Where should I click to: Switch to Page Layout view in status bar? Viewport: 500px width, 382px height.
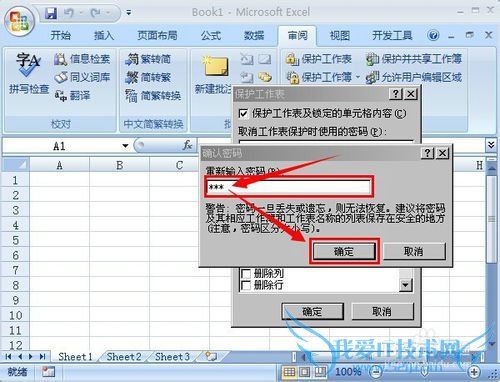coord(304,372)
